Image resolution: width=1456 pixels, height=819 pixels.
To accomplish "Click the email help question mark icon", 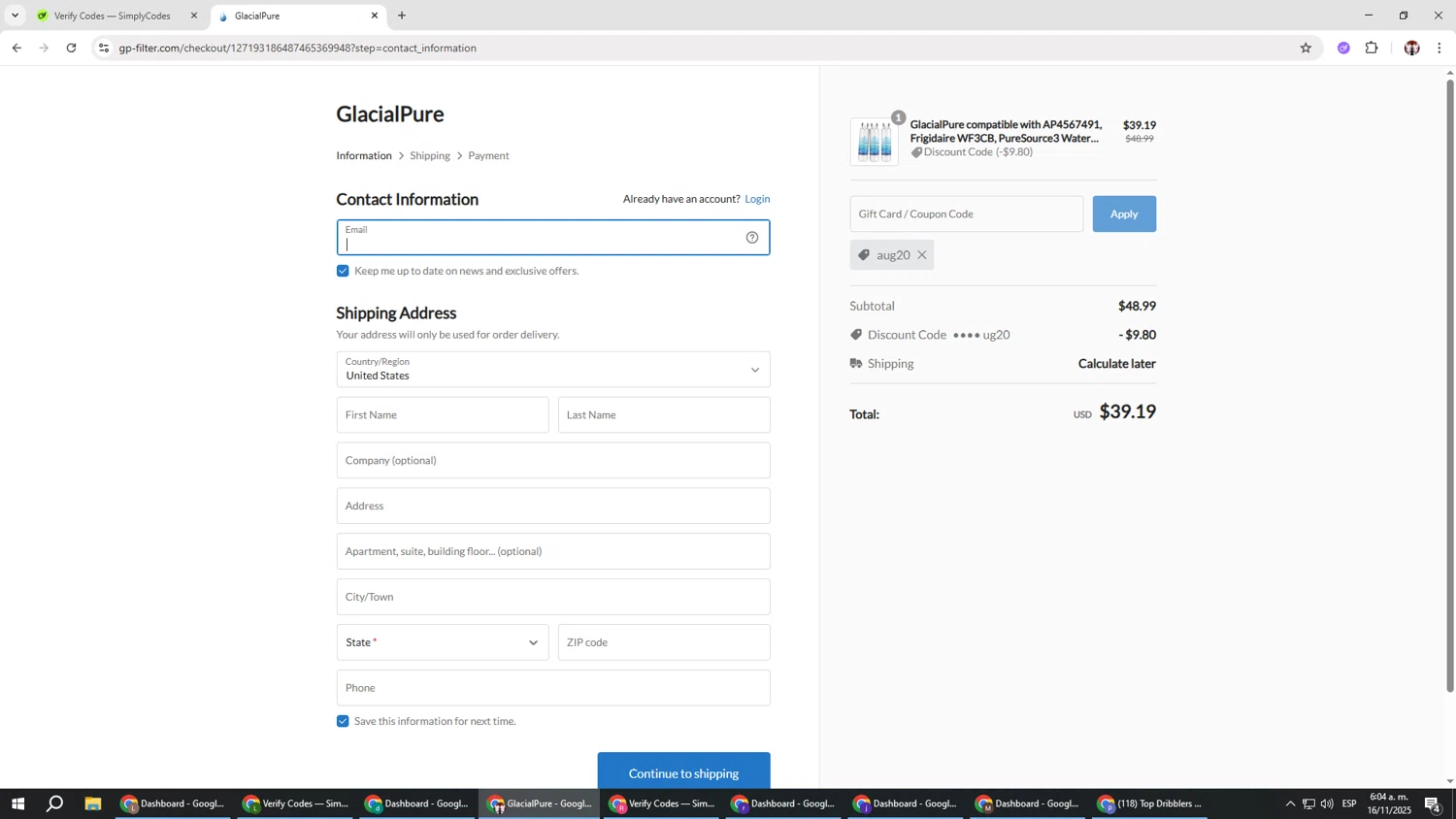I will coord(752,238).
